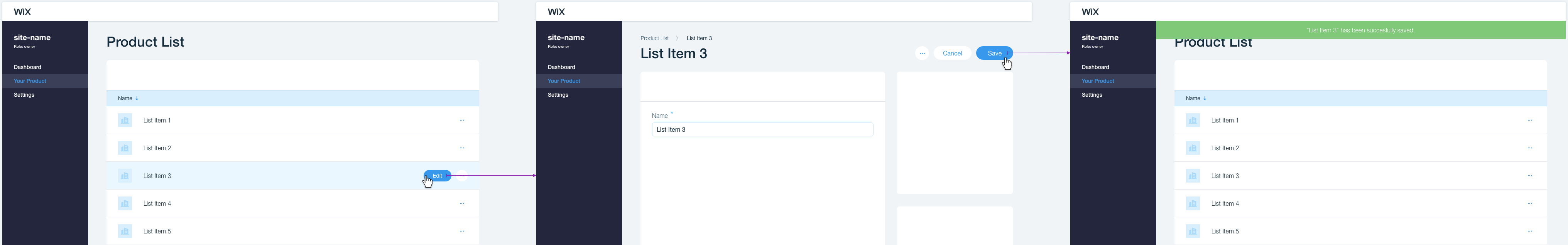Click the Edit button on List Item 3

tap(437, 176)
